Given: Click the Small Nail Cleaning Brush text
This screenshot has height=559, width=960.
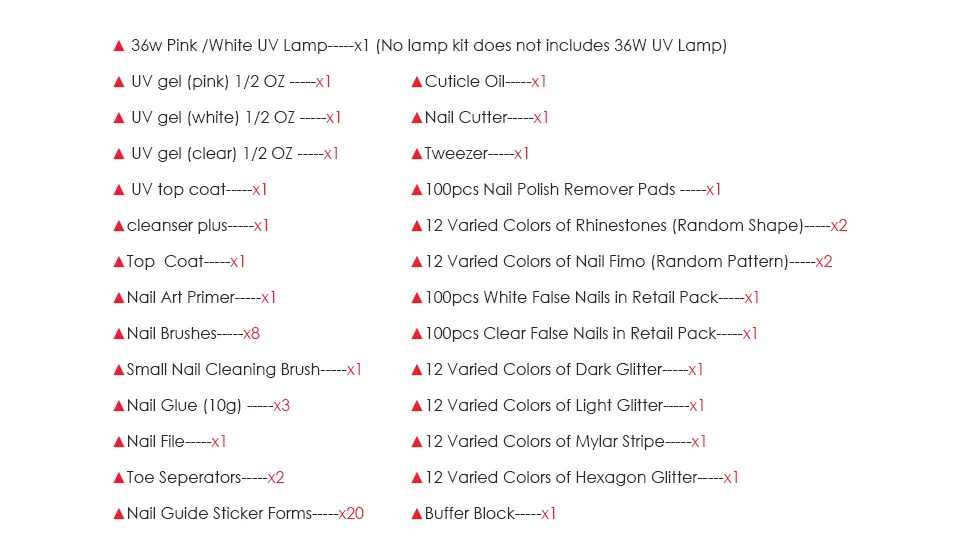Looking at the screenshot, I should [223, 369].
